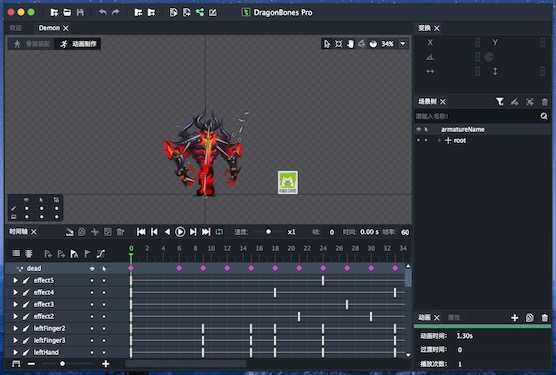Click the filter funnel icon in scene tree
Screen dimensions: 556x375
(500, 102)
